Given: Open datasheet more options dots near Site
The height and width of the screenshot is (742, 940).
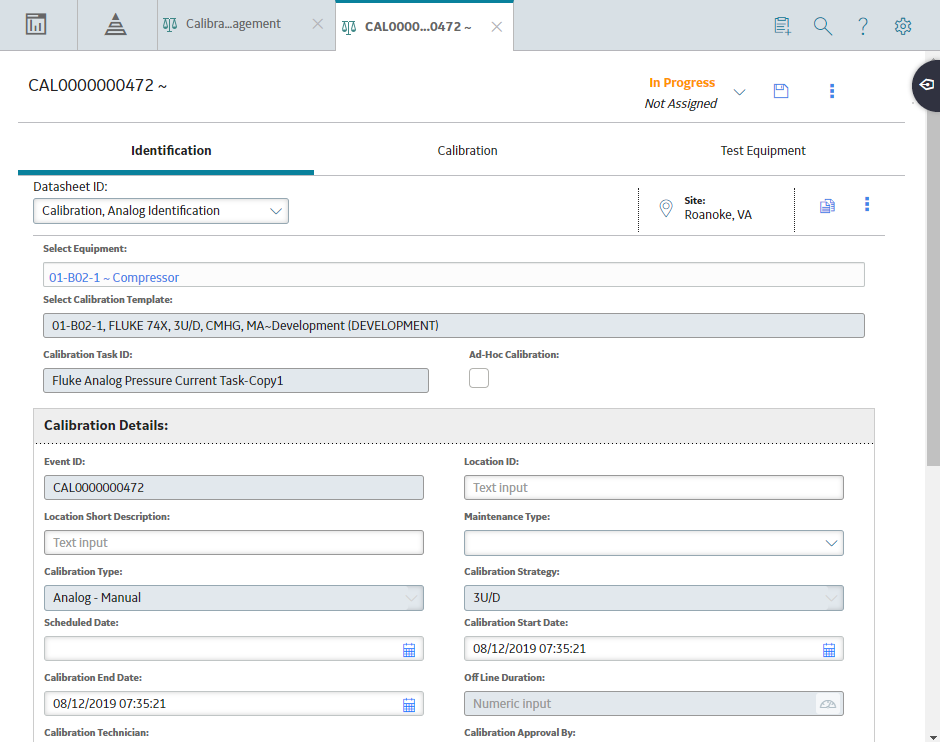Looking at the screenshot, I should click(867, 204).
